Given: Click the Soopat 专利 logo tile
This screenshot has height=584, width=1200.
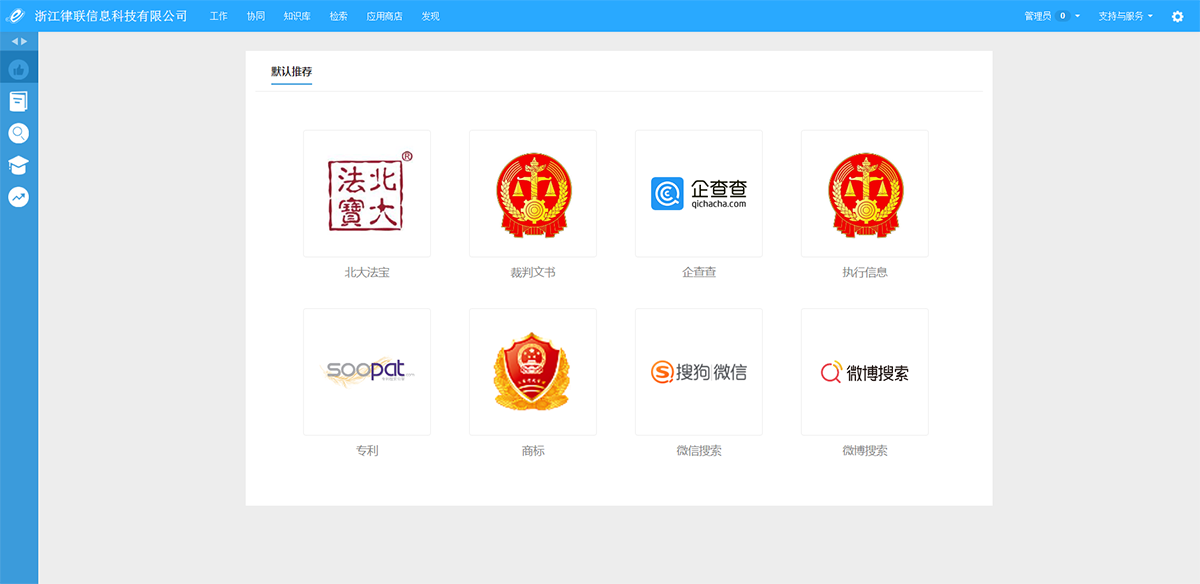Looking at the screenshot, I should coord(367,372).
